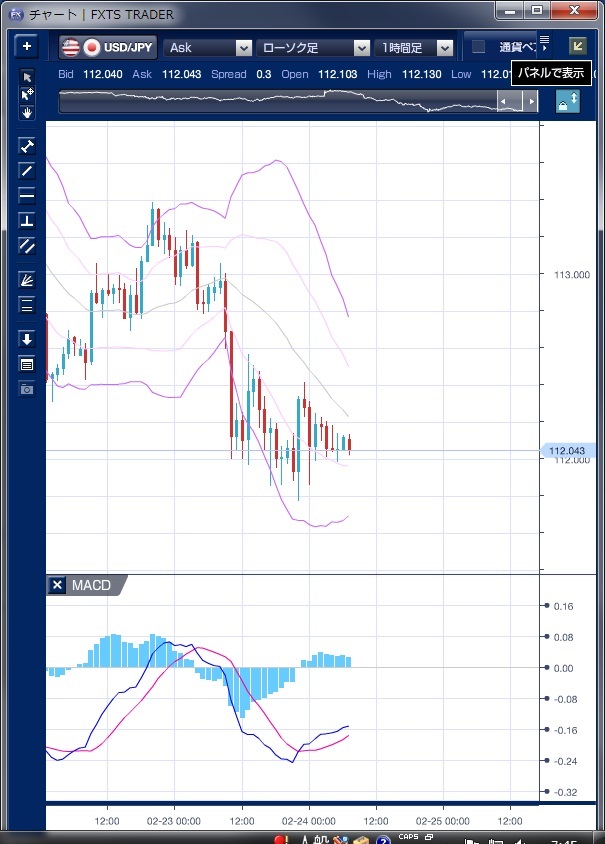Viewport: 605px width, 844px height.
Task: Click the USD/JPY currency pair button
Action: pos(108,47)
